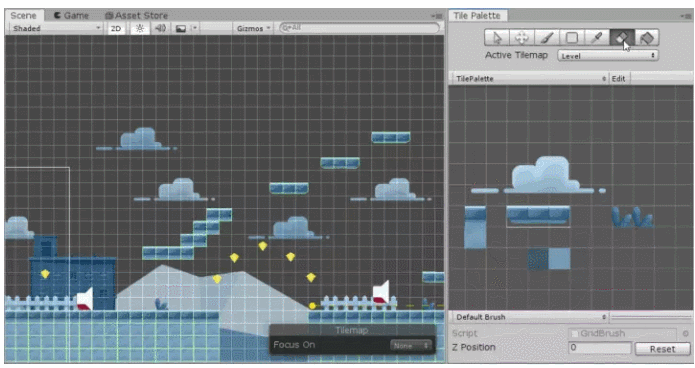Toggle scene effects image icon
Viewport: 695px width, 368px height.
point(181,28)
